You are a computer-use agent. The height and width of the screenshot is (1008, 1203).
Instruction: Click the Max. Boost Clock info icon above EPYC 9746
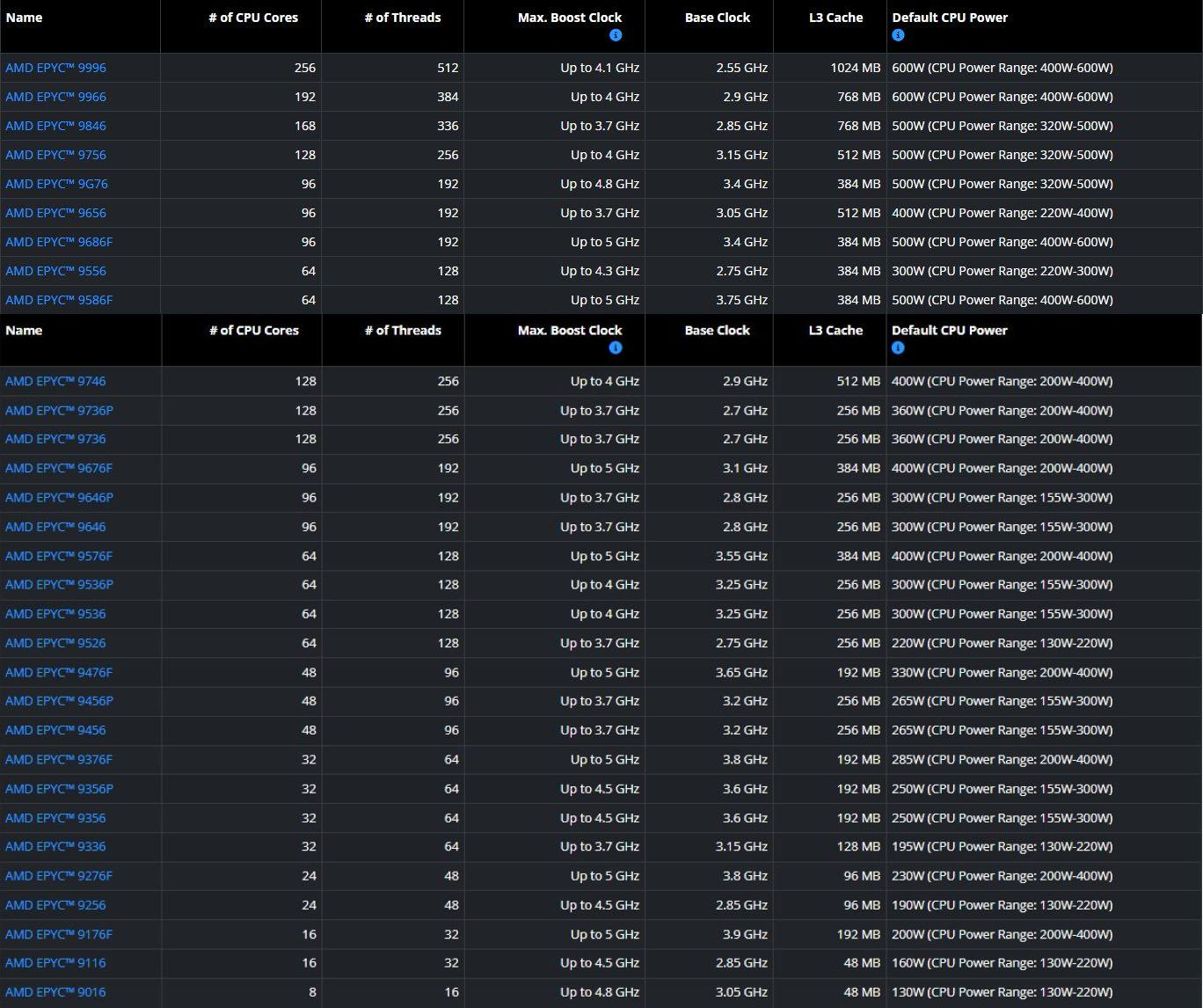[616, 347]
